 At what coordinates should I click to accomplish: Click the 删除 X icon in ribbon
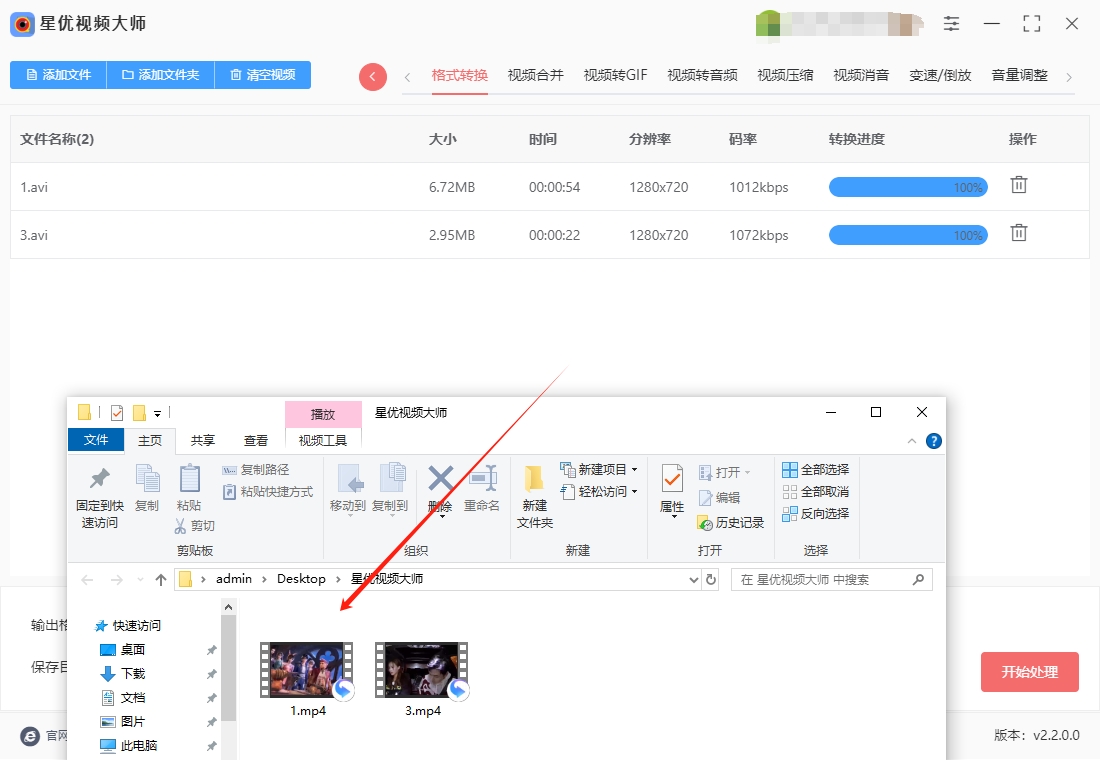[441, 479]
